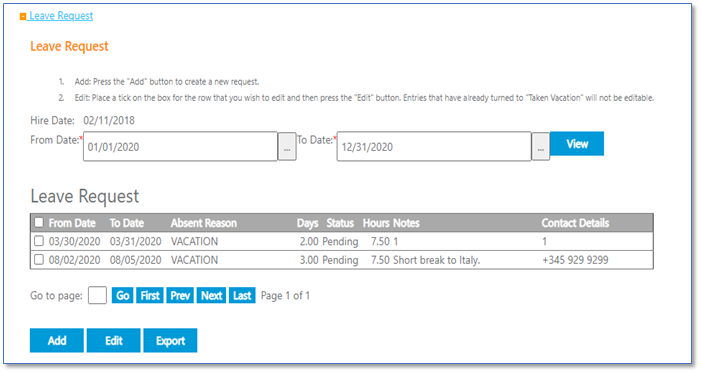This screenshot has width=701, height=373.
Task: Click the Hire Date value 02/11/2018
Action: pos(109,120)
